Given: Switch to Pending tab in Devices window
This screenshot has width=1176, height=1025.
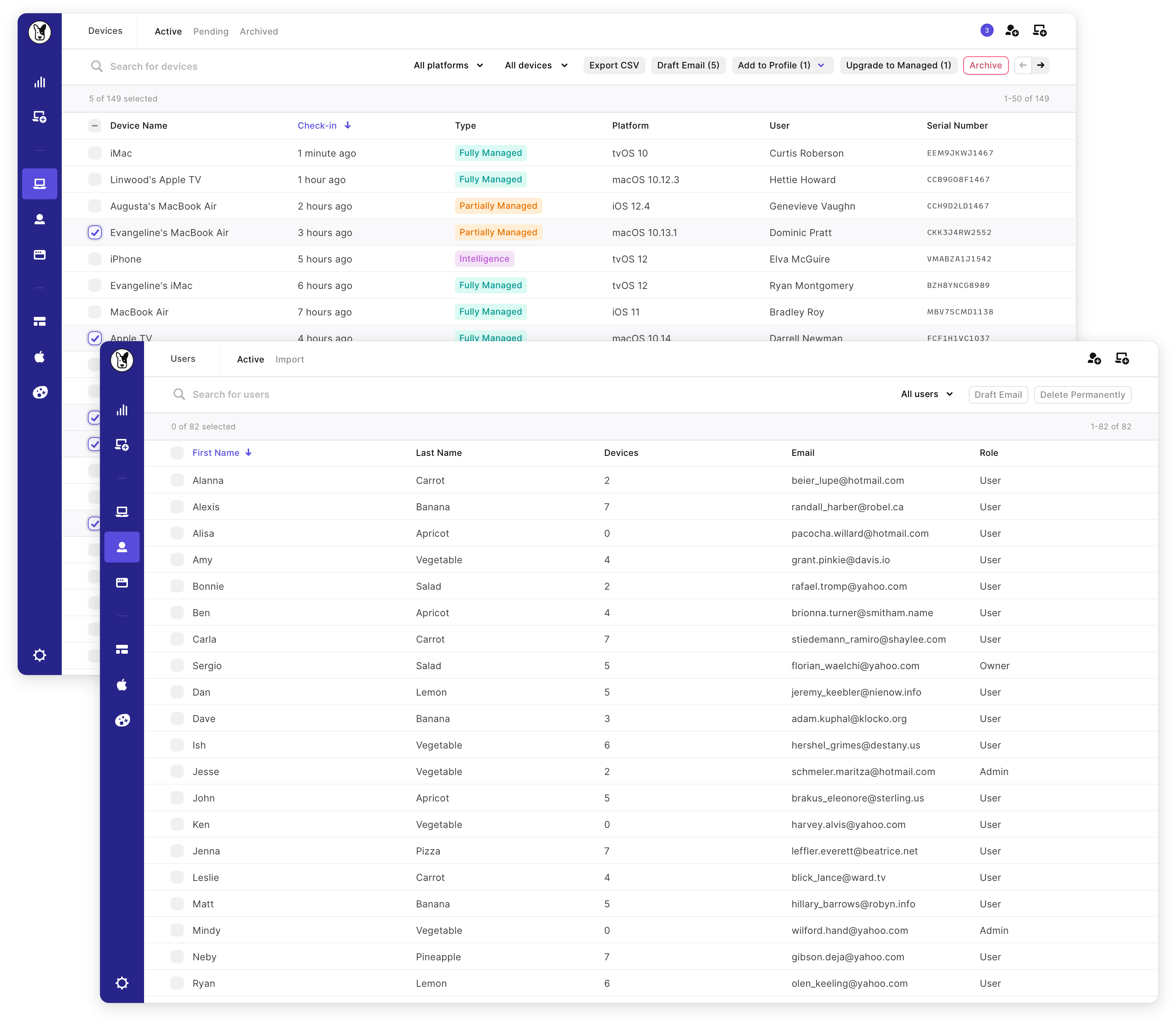Looking at the screenshot, I should [210, 32].
